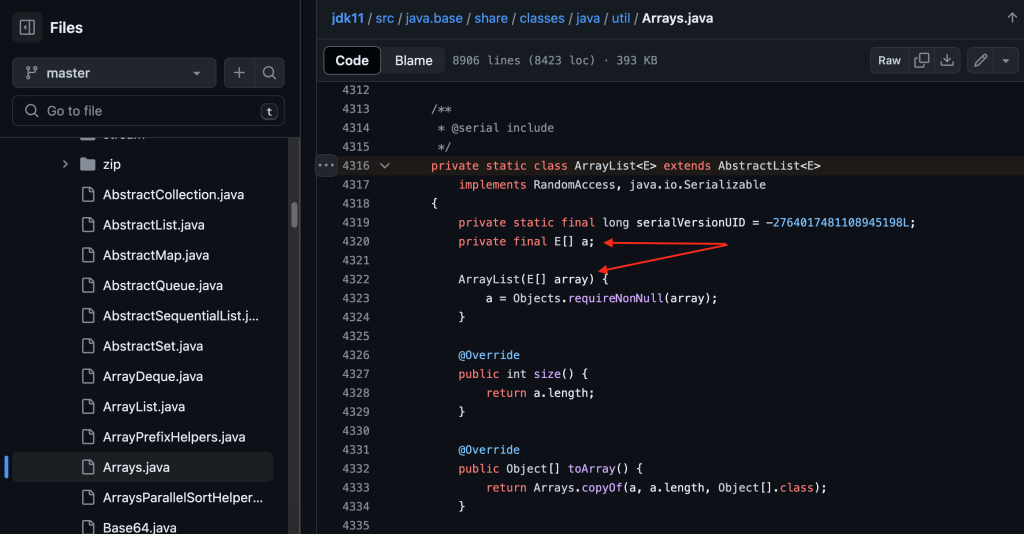Open the zip folder

point(112,165)
